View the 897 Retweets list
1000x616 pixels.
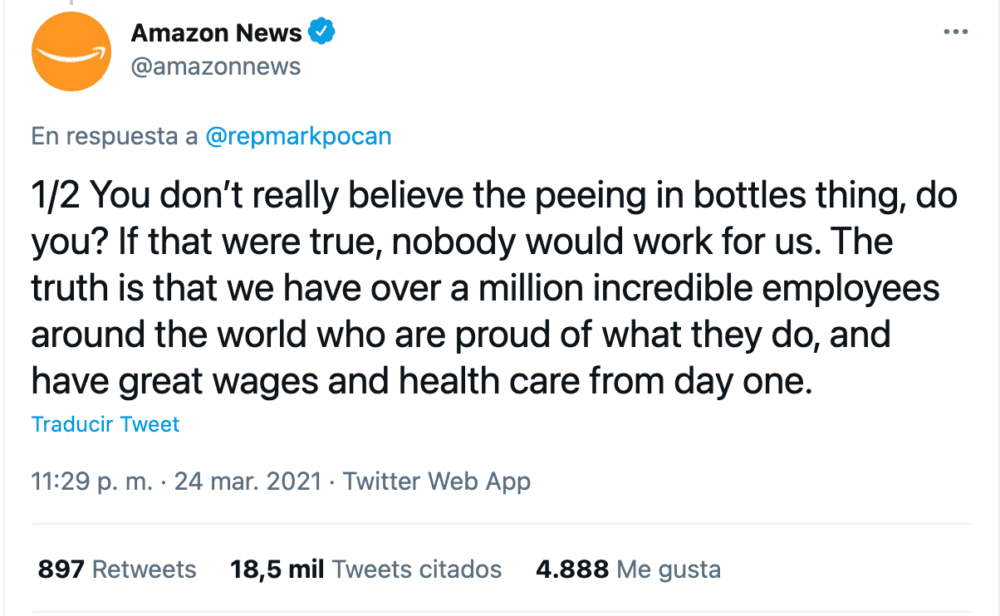(x=117, y=569)
